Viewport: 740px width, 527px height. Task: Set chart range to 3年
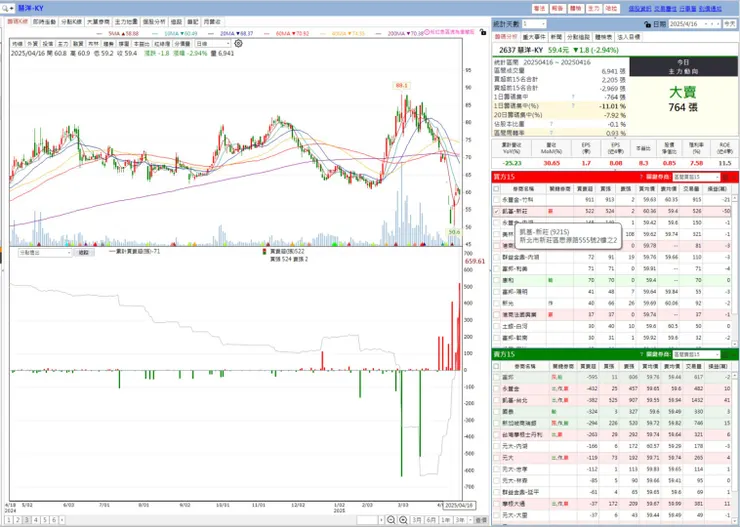click(459, 520)
